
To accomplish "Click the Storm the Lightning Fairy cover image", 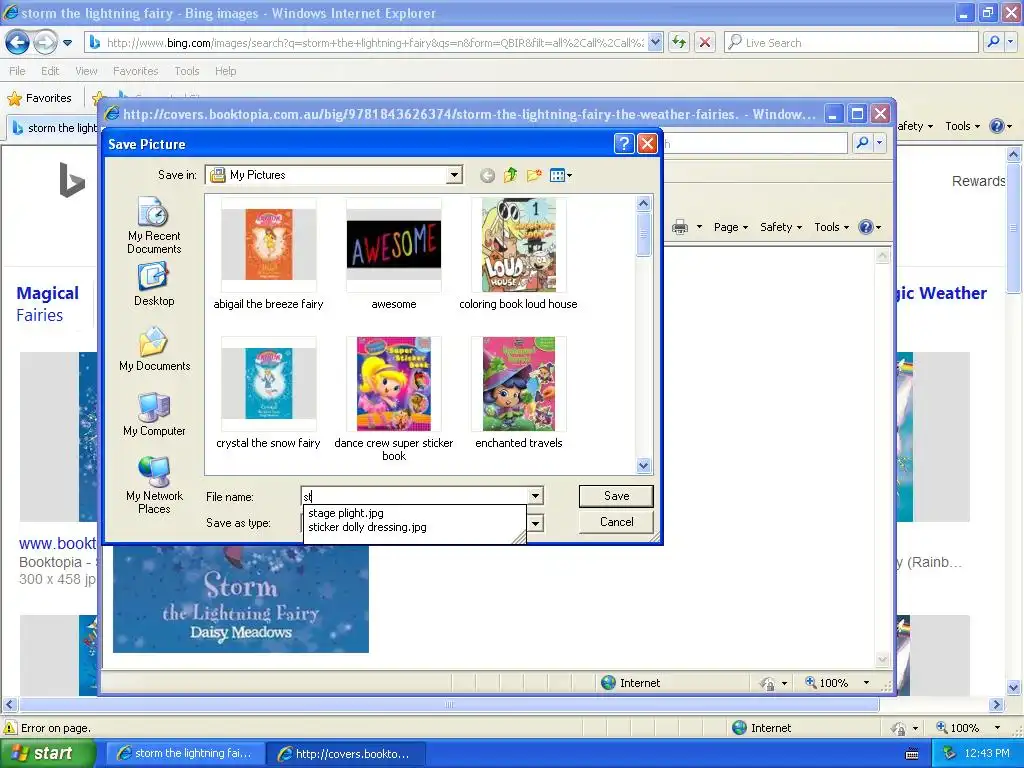I will 241,599.
